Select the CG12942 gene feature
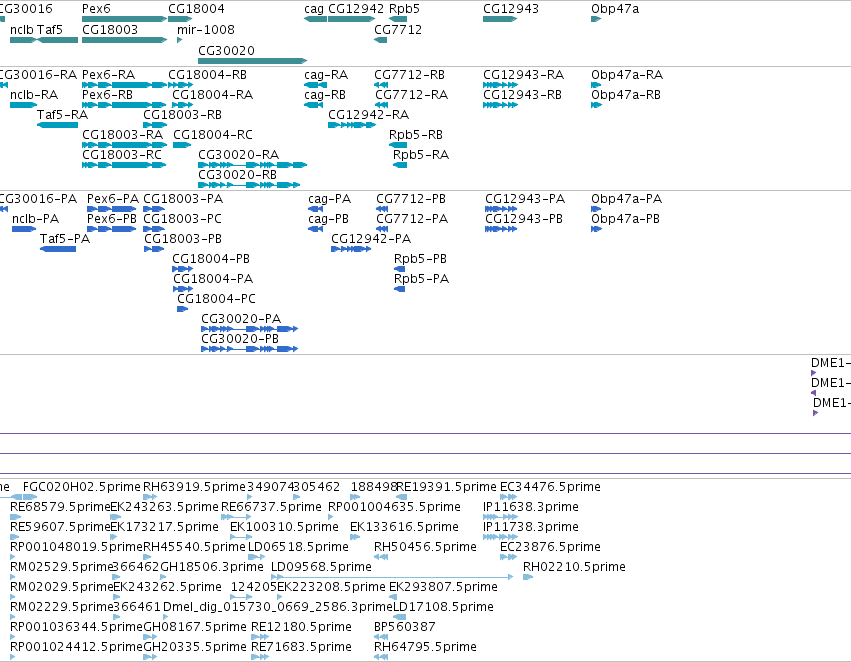The height and width of the screenshot is (662, 851). click(352, 19)
